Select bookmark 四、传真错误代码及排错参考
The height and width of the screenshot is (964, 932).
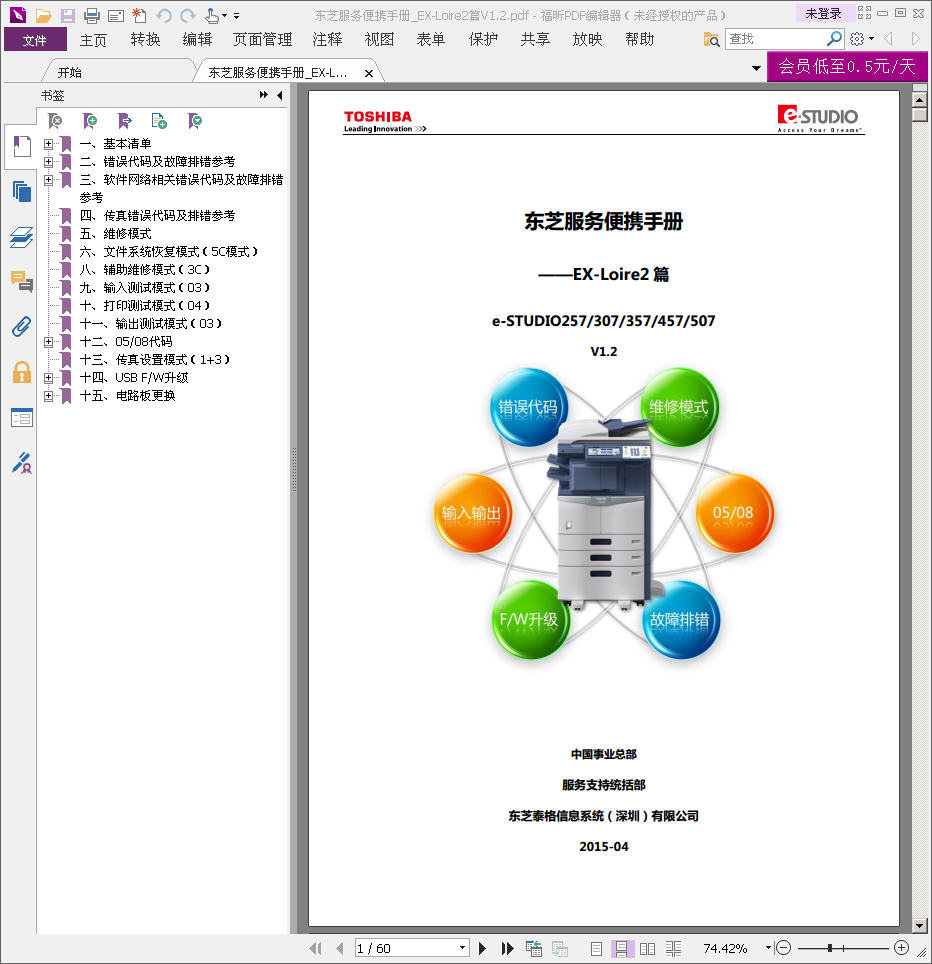[157, 216]
